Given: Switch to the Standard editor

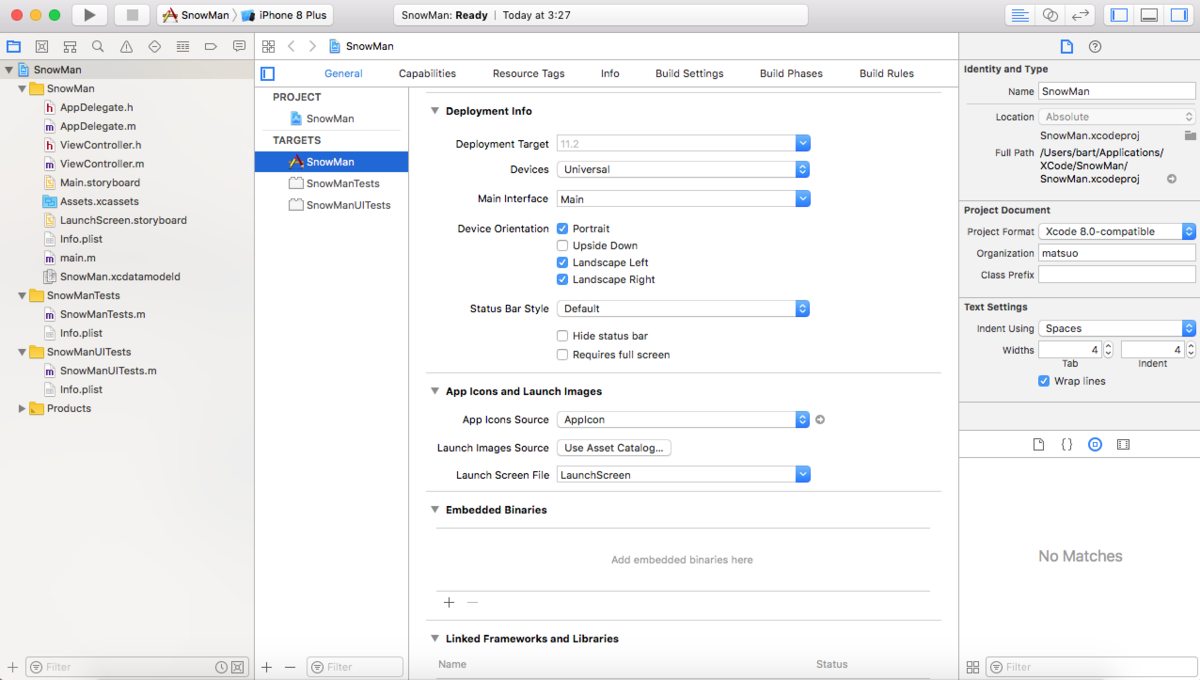Looking at the screenshot, I should 1020,15.
